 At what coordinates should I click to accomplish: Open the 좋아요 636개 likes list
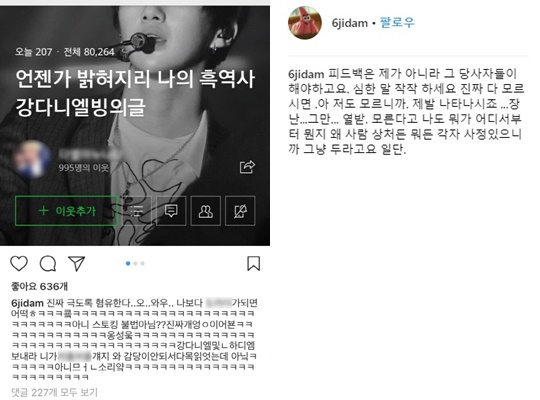39,286
